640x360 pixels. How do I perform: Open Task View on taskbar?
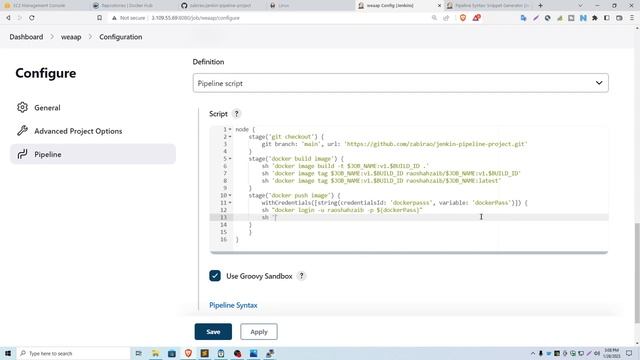[x=139, y=353]
